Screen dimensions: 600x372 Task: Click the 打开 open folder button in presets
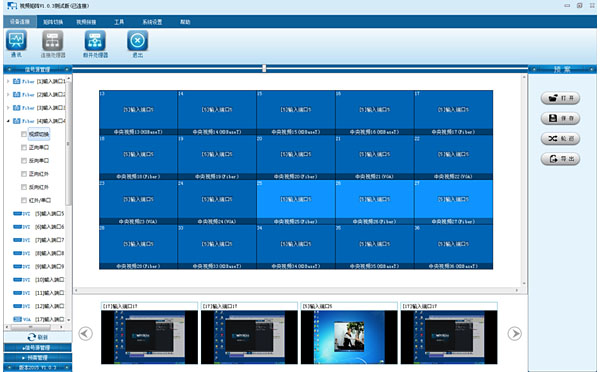pyautogui.click(x=560, y=98)
